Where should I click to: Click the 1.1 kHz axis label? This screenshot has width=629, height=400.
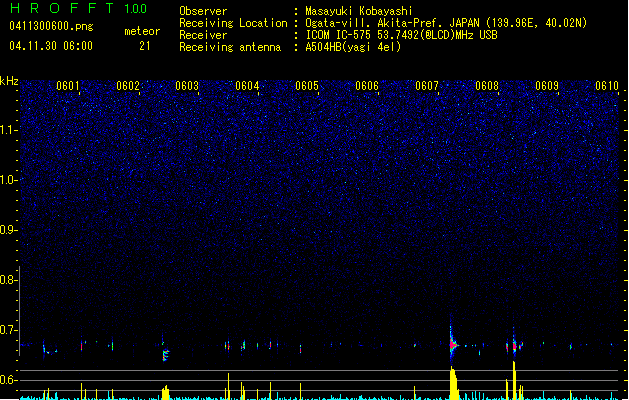pos(8,130)
